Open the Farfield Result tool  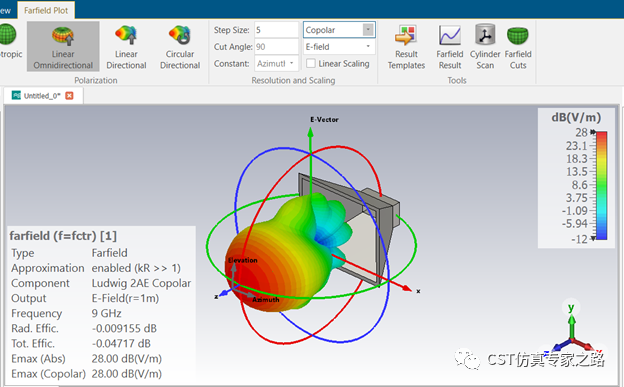click(x=450, y=47)
